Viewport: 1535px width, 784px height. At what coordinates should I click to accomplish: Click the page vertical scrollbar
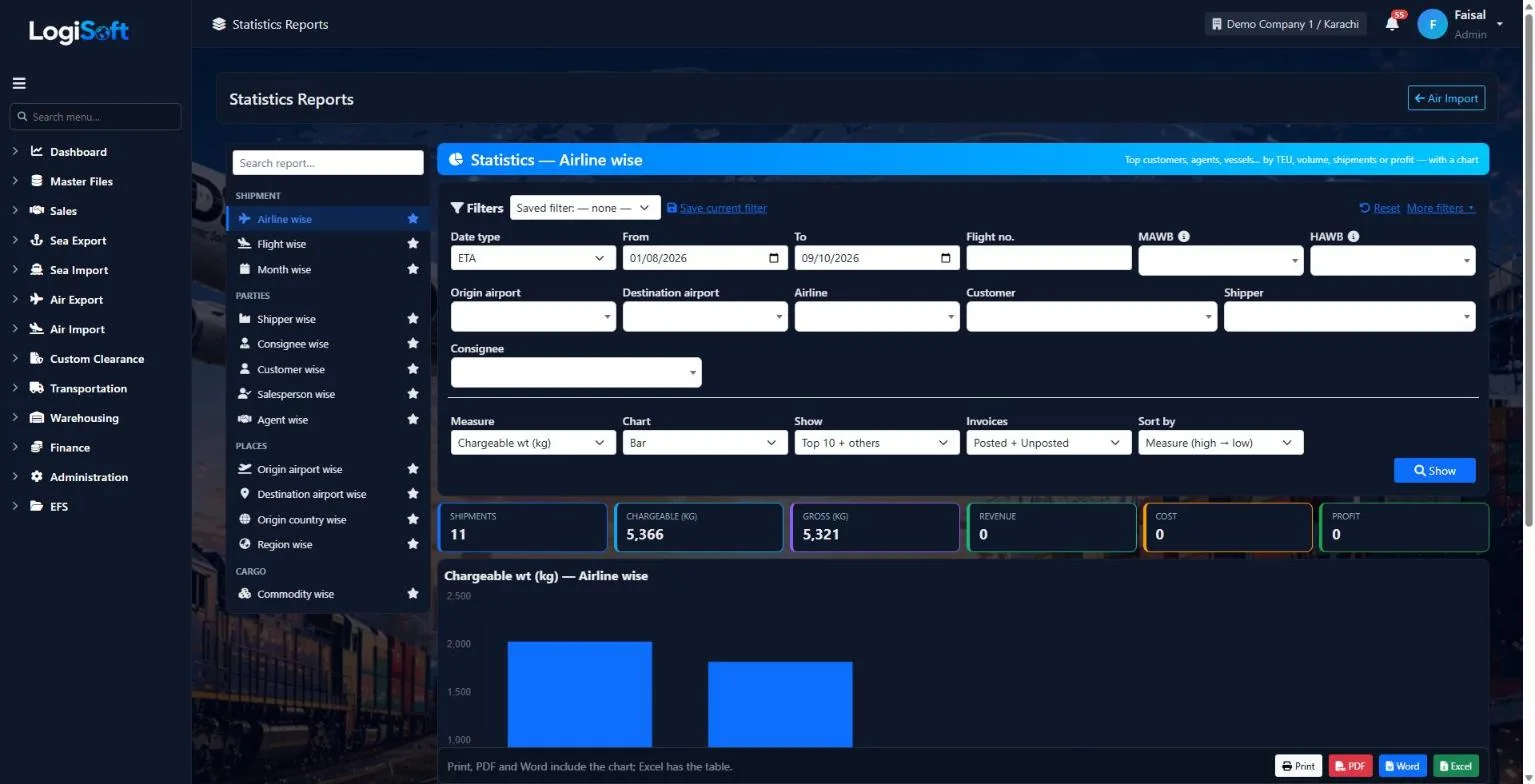[x=1529, y=270]
